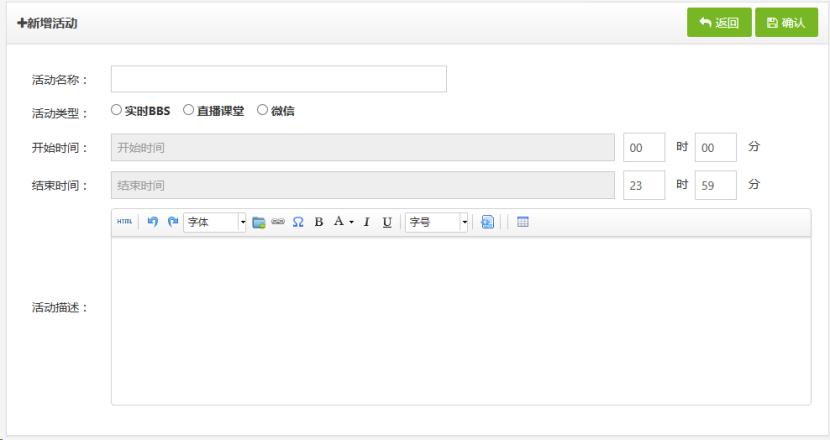Undo the last edit in editor
The image size is (830, 440).
tap(152, 222)
